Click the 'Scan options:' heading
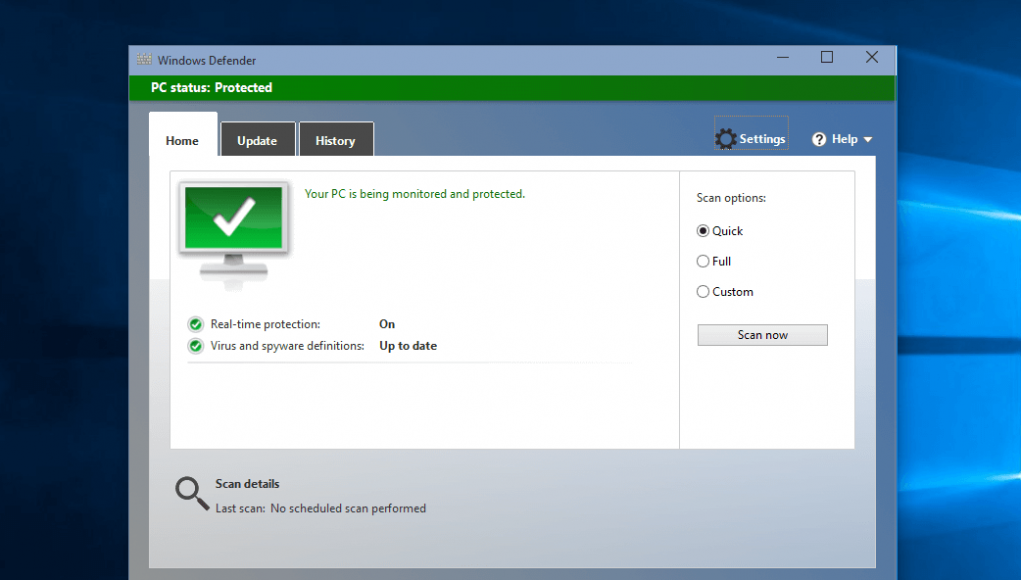The image size is (1021, 580). 731,198
